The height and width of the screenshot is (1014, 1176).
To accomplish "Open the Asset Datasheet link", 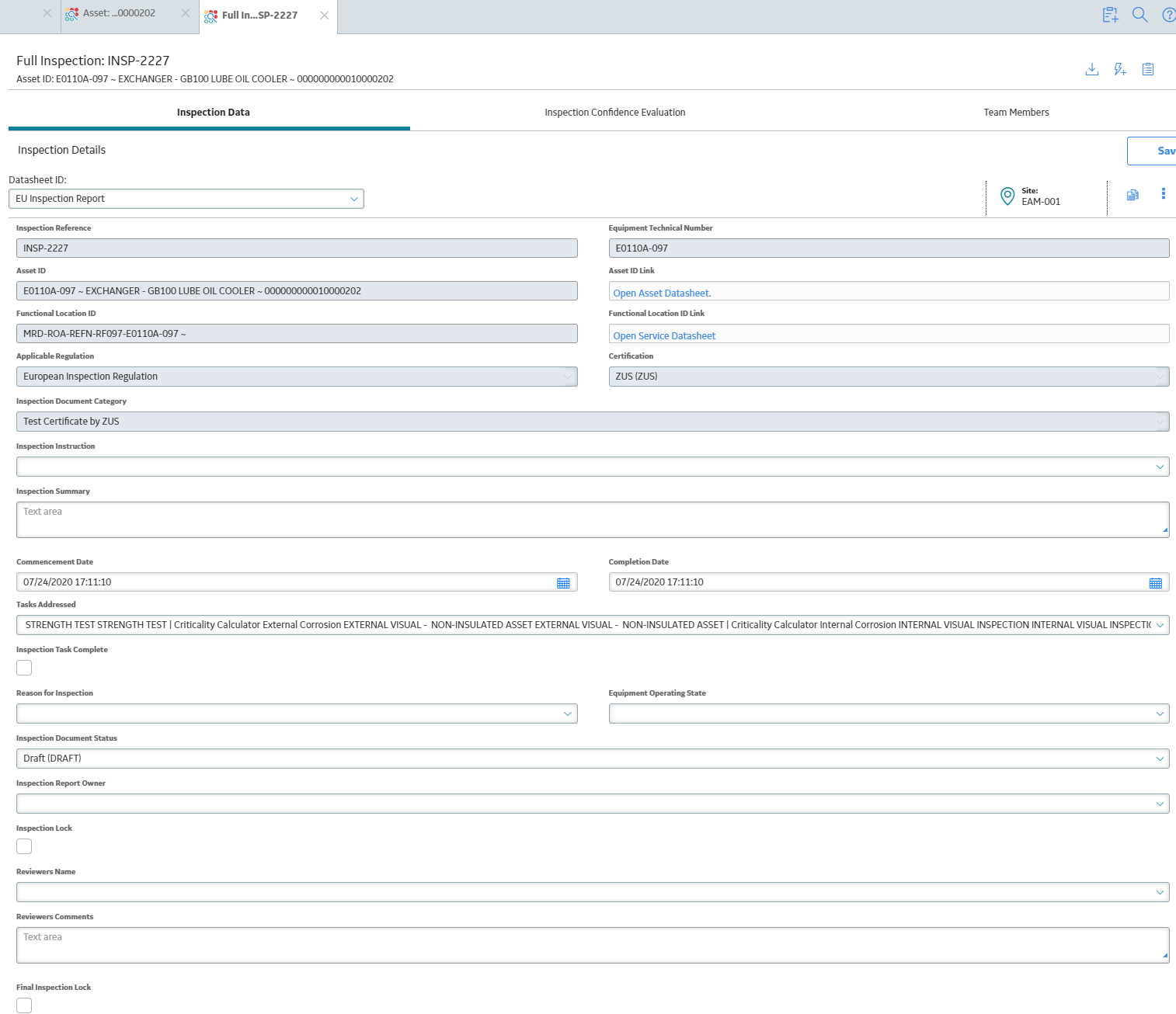I will 662,293.
